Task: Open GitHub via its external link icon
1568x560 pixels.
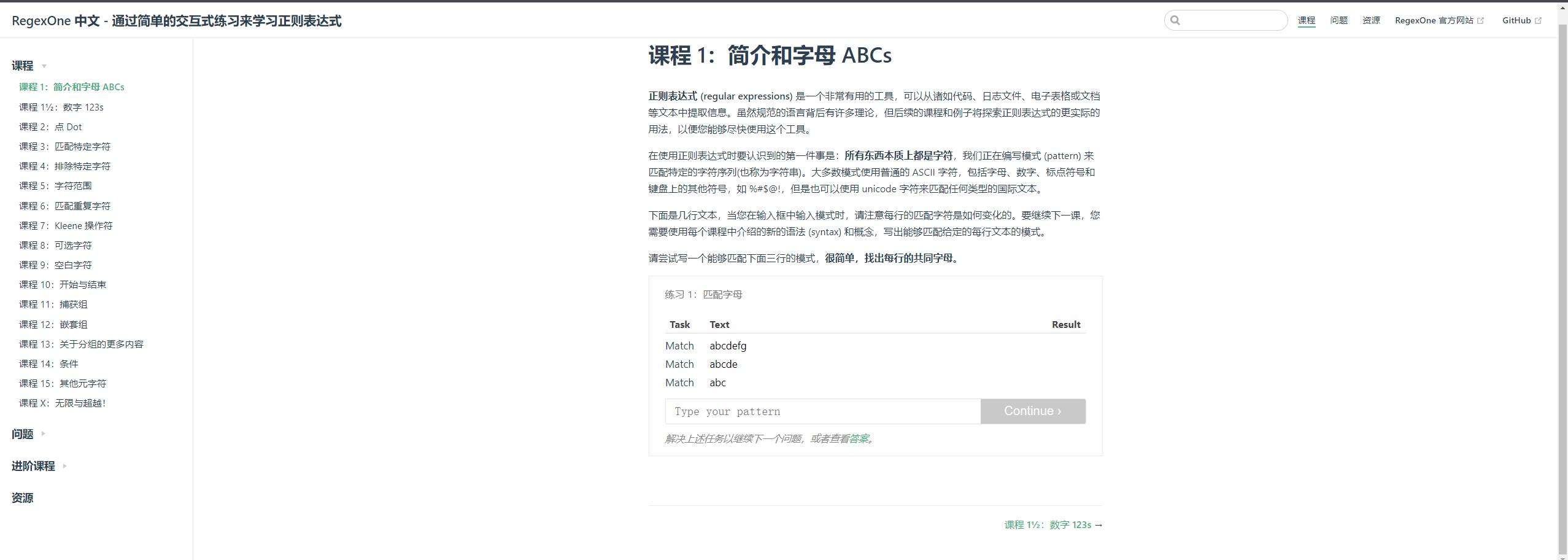Action: pos(1539,20)
